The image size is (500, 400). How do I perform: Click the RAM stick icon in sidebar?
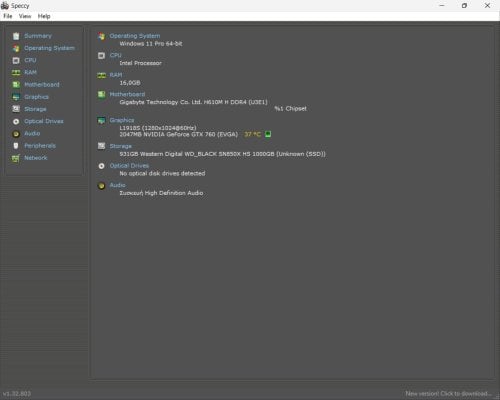pyautogui.click(x=16, y=72)
